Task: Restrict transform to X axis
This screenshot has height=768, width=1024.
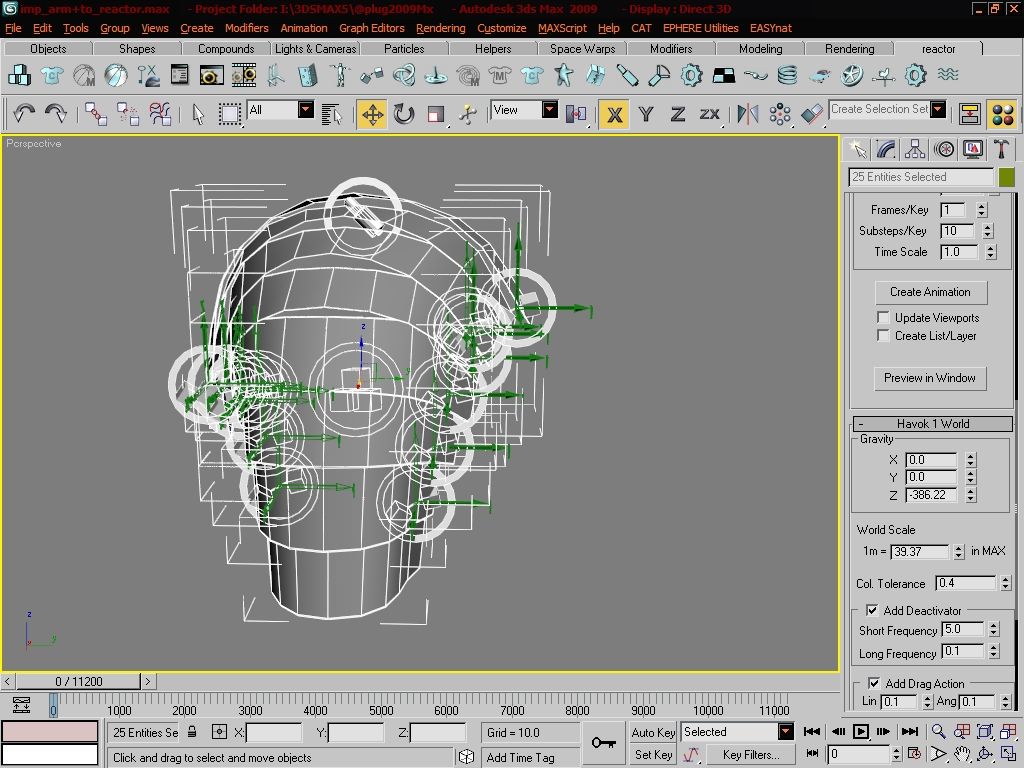Action: pos(614,114)
